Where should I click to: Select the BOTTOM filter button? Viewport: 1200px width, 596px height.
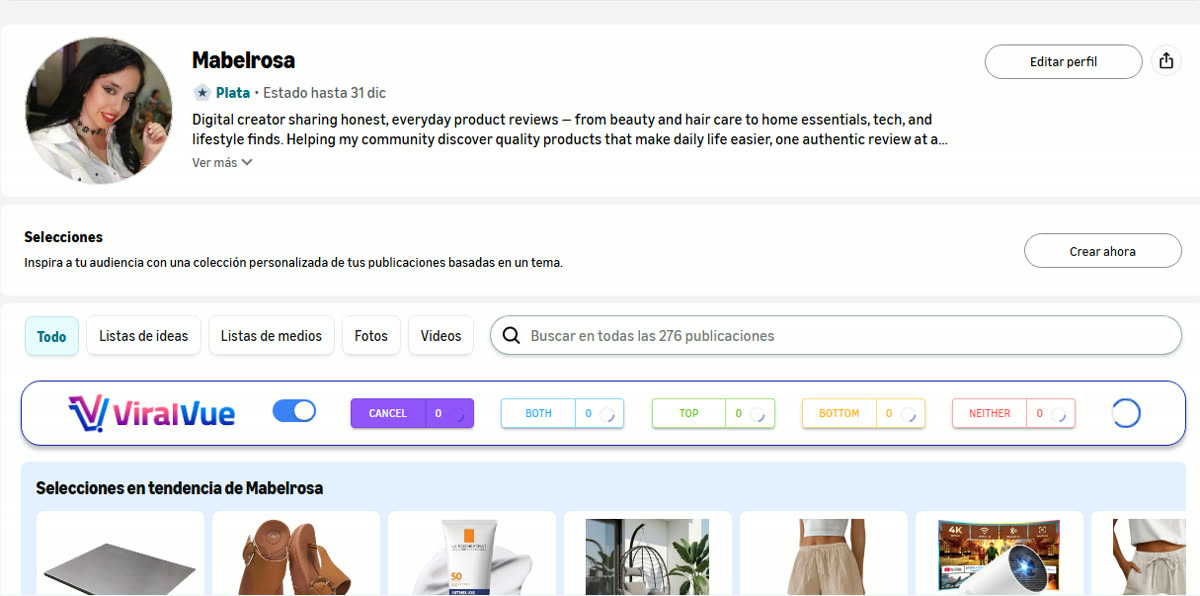tap(839, 413)
